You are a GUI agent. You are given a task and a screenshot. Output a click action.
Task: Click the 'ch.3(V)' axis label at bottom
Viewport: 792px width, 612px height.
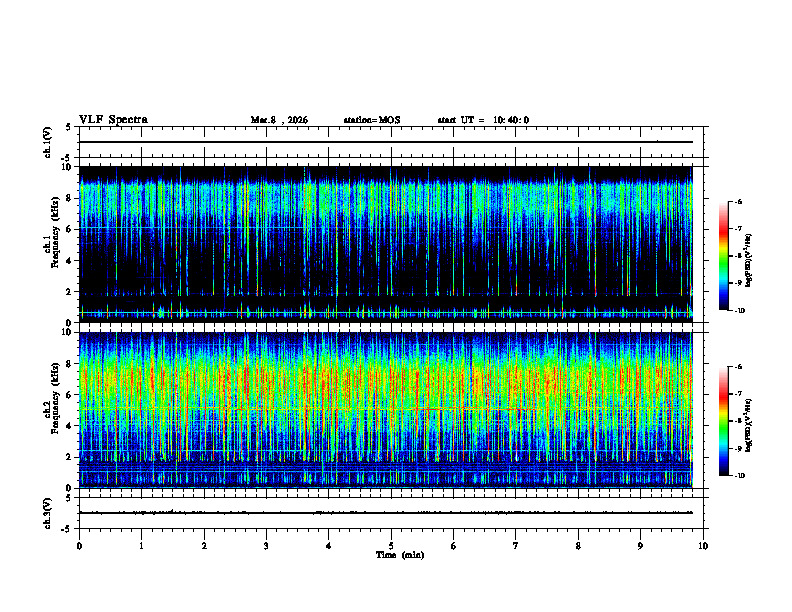click(47, 513)
